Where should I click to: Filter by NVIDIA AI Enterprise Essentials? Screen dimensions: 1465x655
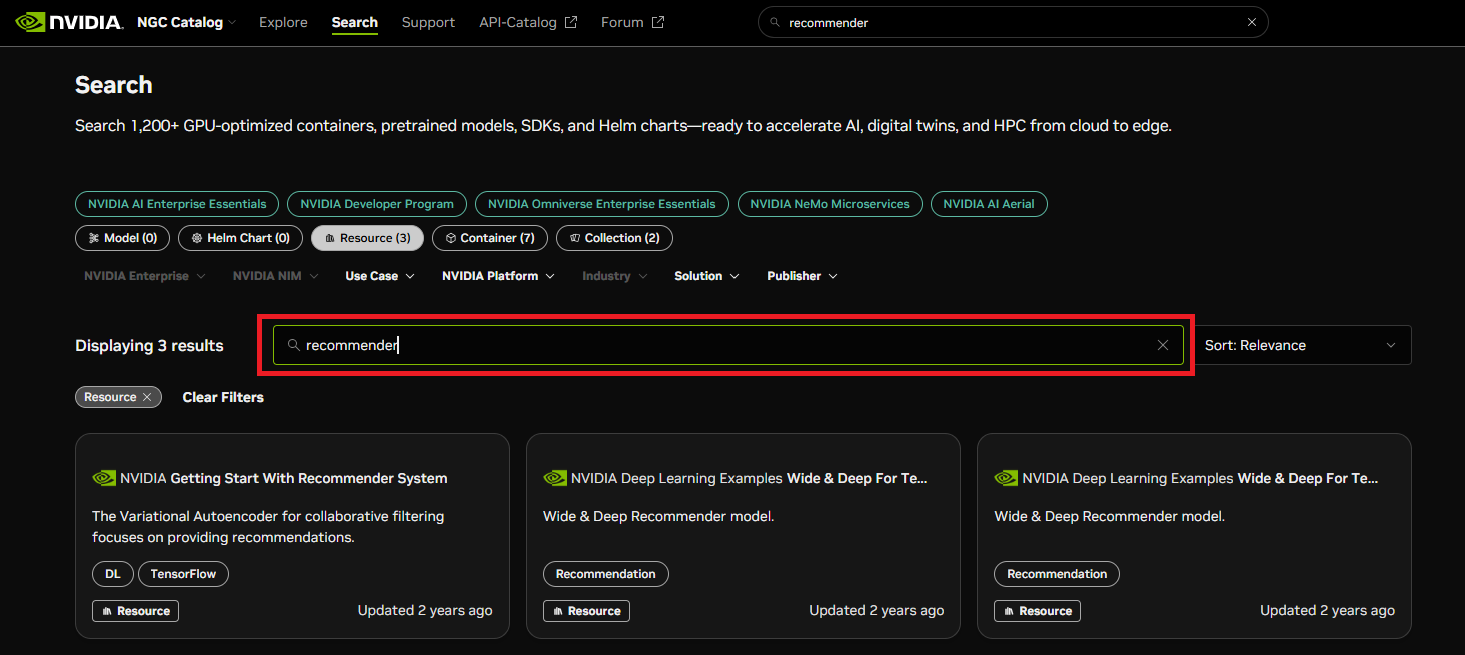click(177, 204)
